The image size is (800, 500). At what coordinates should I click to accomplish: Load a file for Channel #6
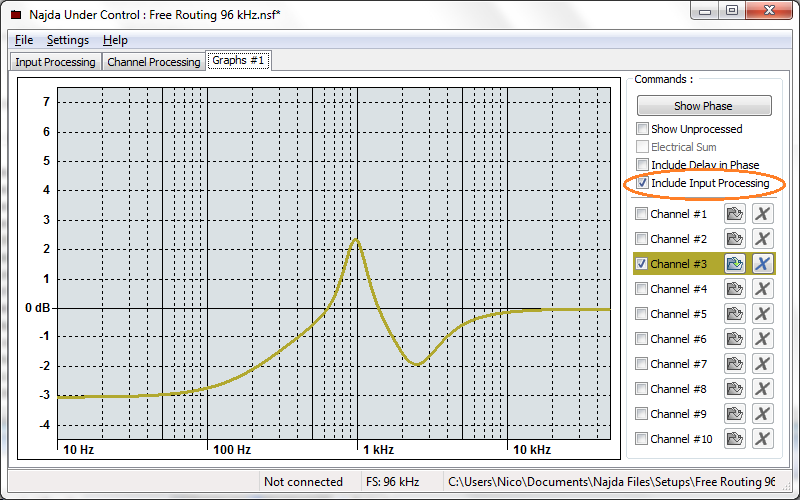coord(735,339)
